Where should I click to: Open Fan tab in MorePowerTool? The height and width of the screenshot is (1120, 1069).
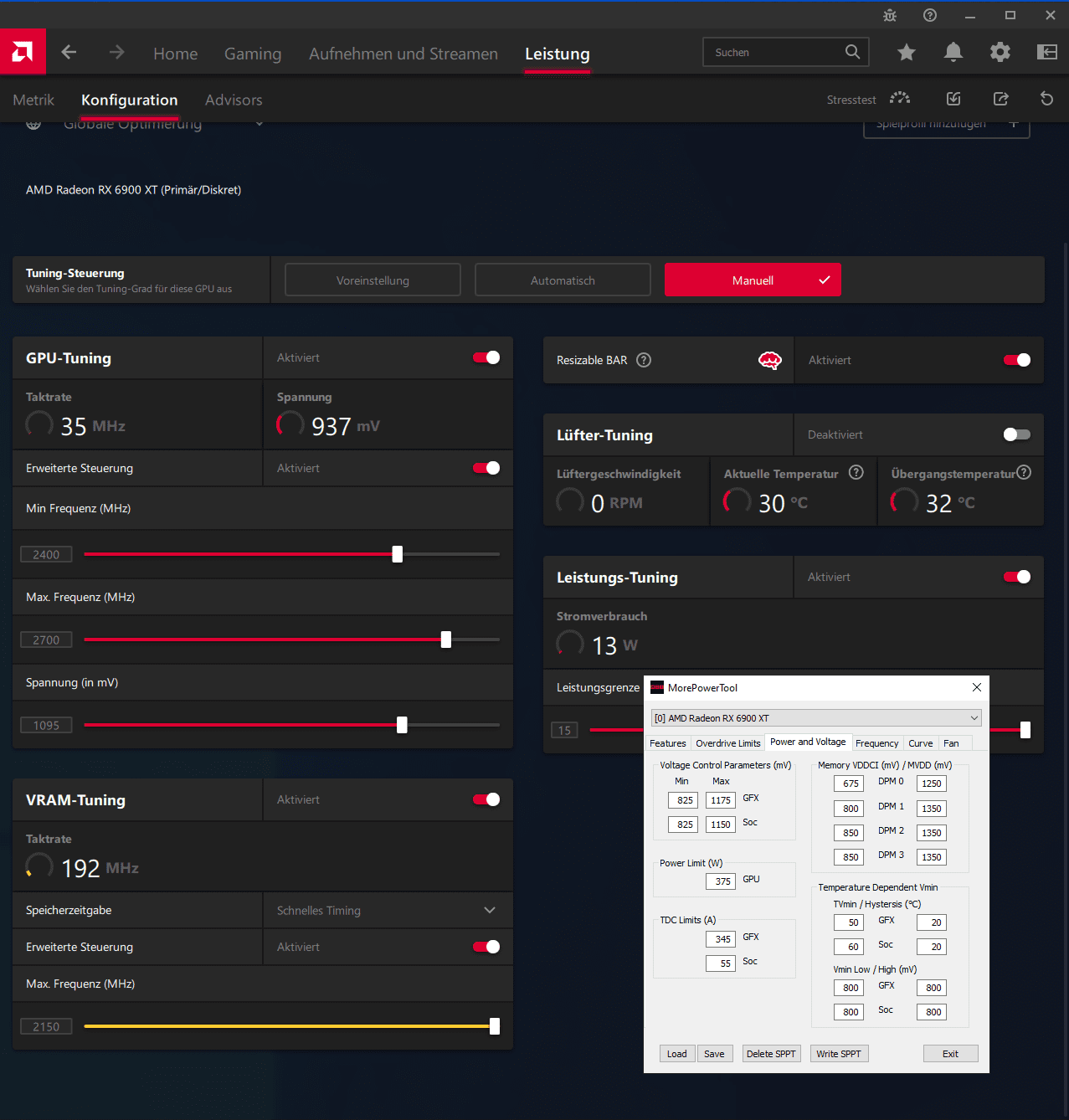tap(952, 743)
